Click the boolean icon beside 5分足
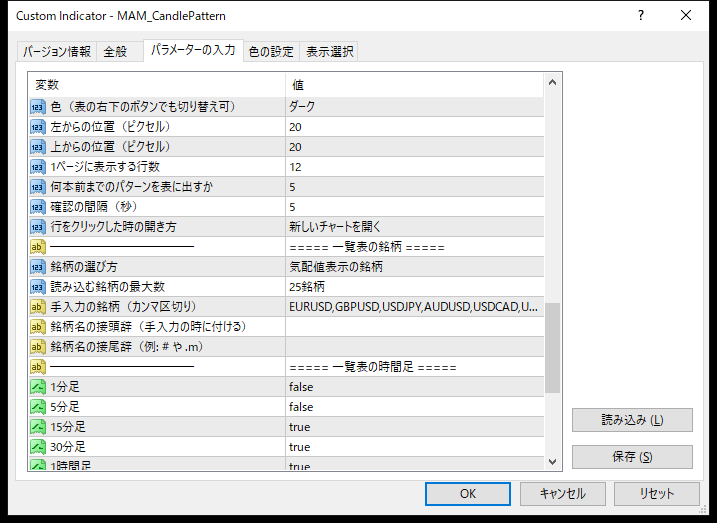This screenshot has height=523, width=717. [x=38, y=407]
